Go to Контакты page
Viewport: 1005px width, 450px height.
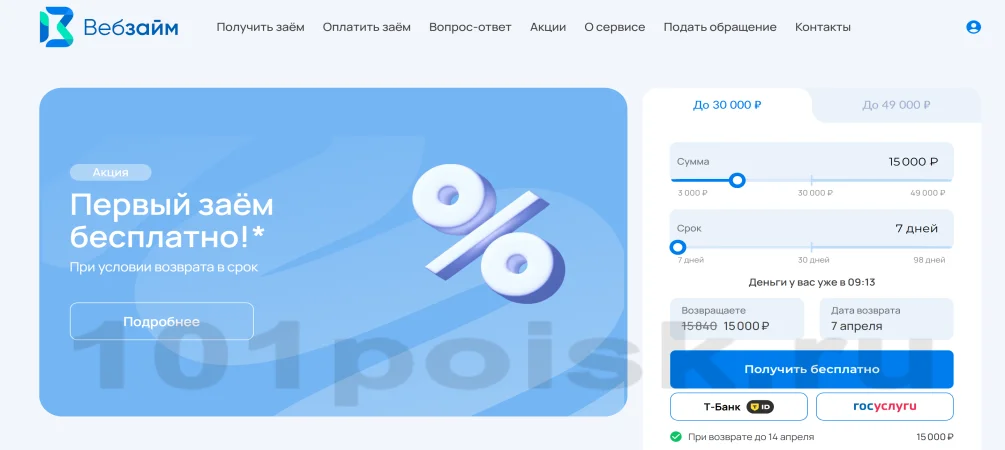coord(823,27)
